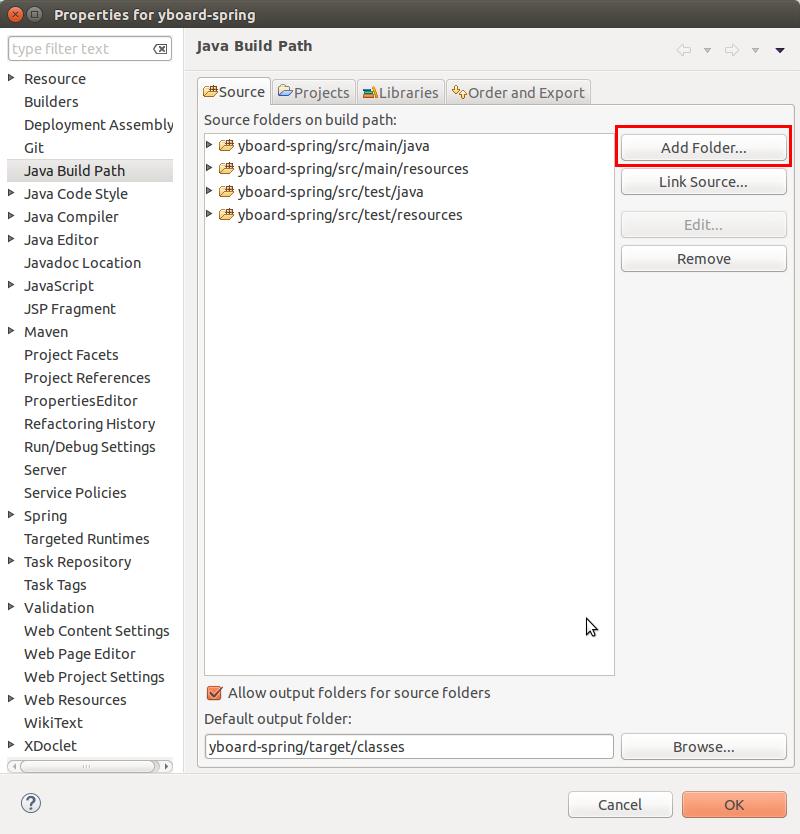The image size is (800, 834).
Task: Confirm with the OK button
Action: 734,805
